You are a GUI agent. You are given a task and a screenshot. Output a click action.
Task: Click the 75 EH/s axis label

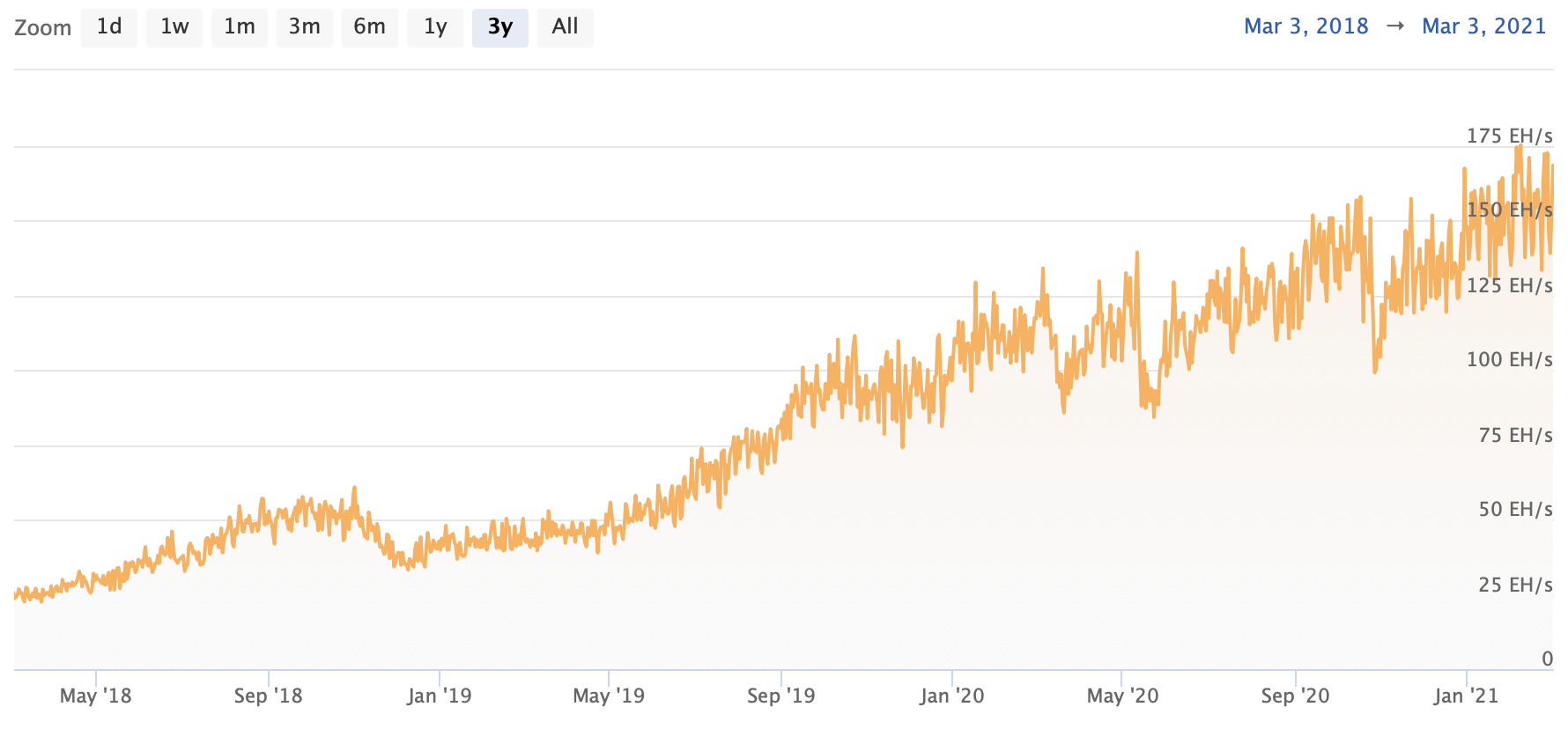coord(1516,435)
